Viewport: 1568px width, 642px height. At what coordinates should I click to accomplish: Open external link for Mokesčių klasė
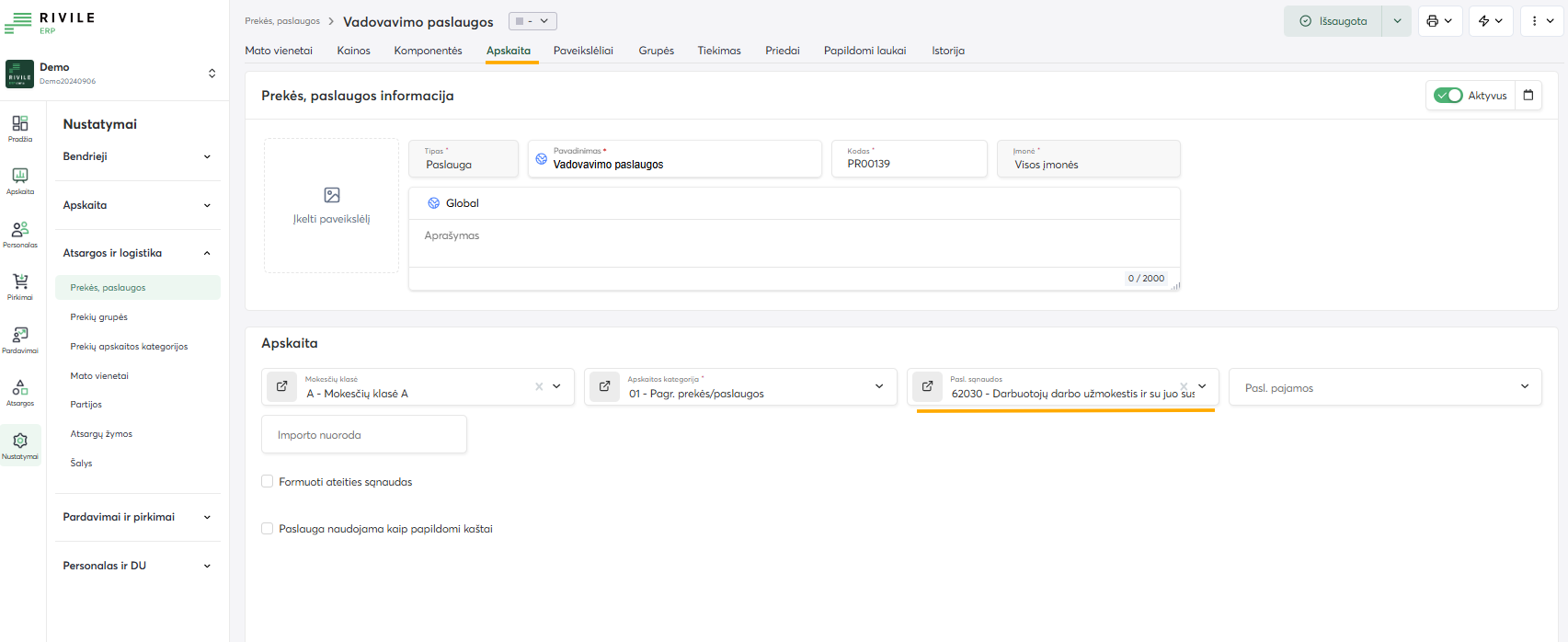281,387
